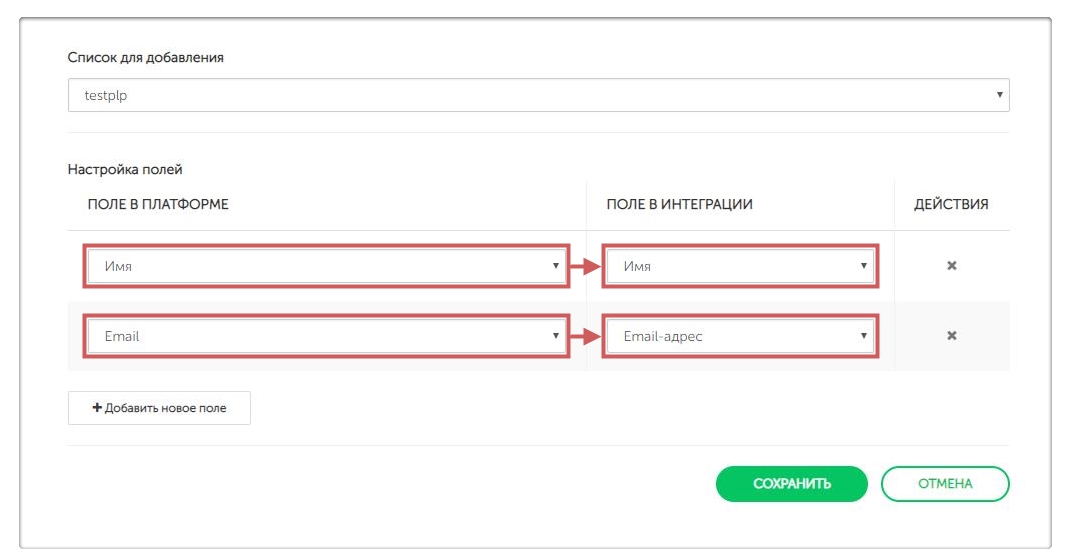Expand platform field dropdown showing Имя
The height and width of the screenshot is (559, 1068).
(x=326, y=266)
